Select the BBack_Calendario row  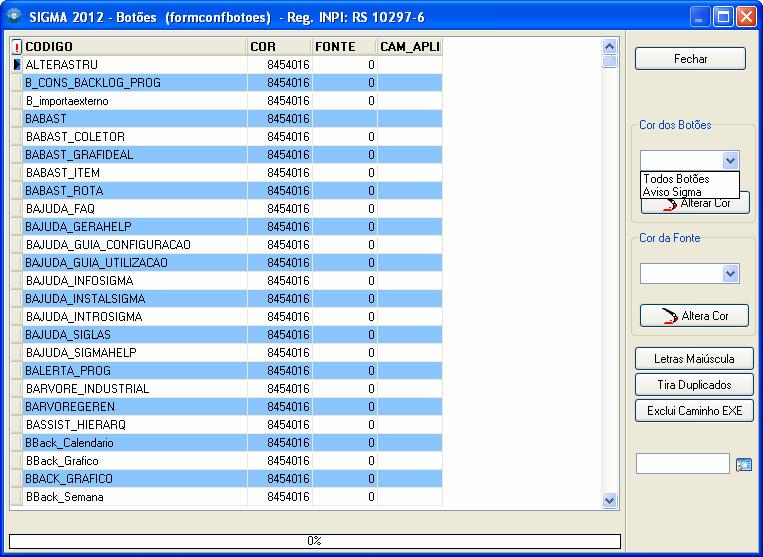(232, 443)
